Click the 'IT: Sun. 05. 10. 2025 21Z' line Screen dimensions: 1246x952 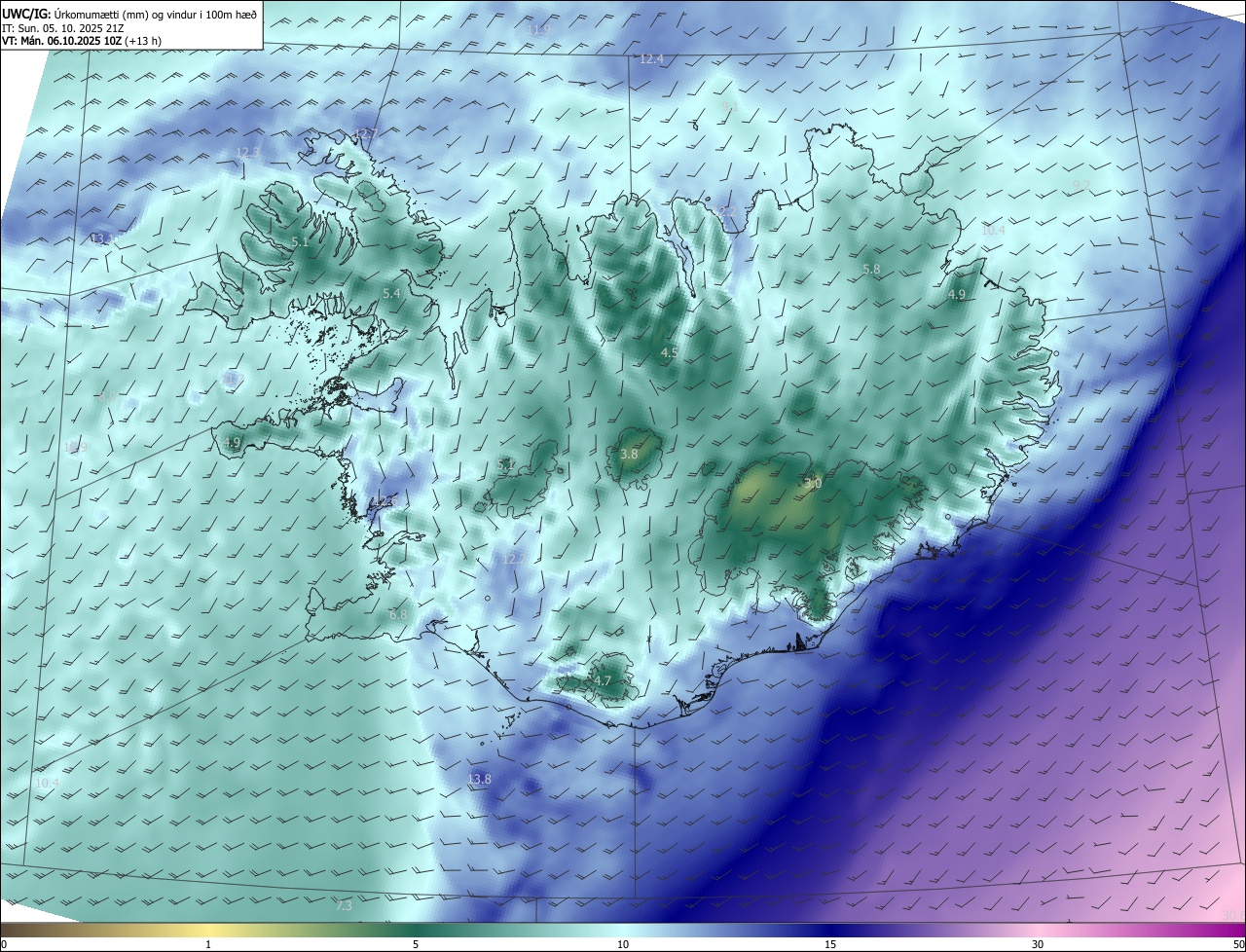(x=62, y=27)
